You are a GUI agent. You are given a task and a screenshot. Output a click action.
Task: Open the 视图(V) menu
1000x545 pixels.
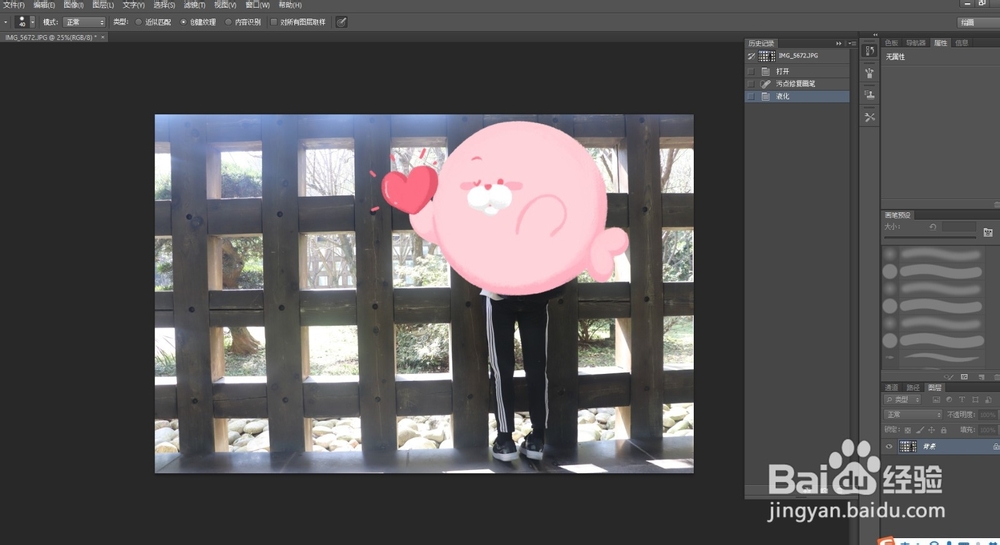(x=225, y=4)
